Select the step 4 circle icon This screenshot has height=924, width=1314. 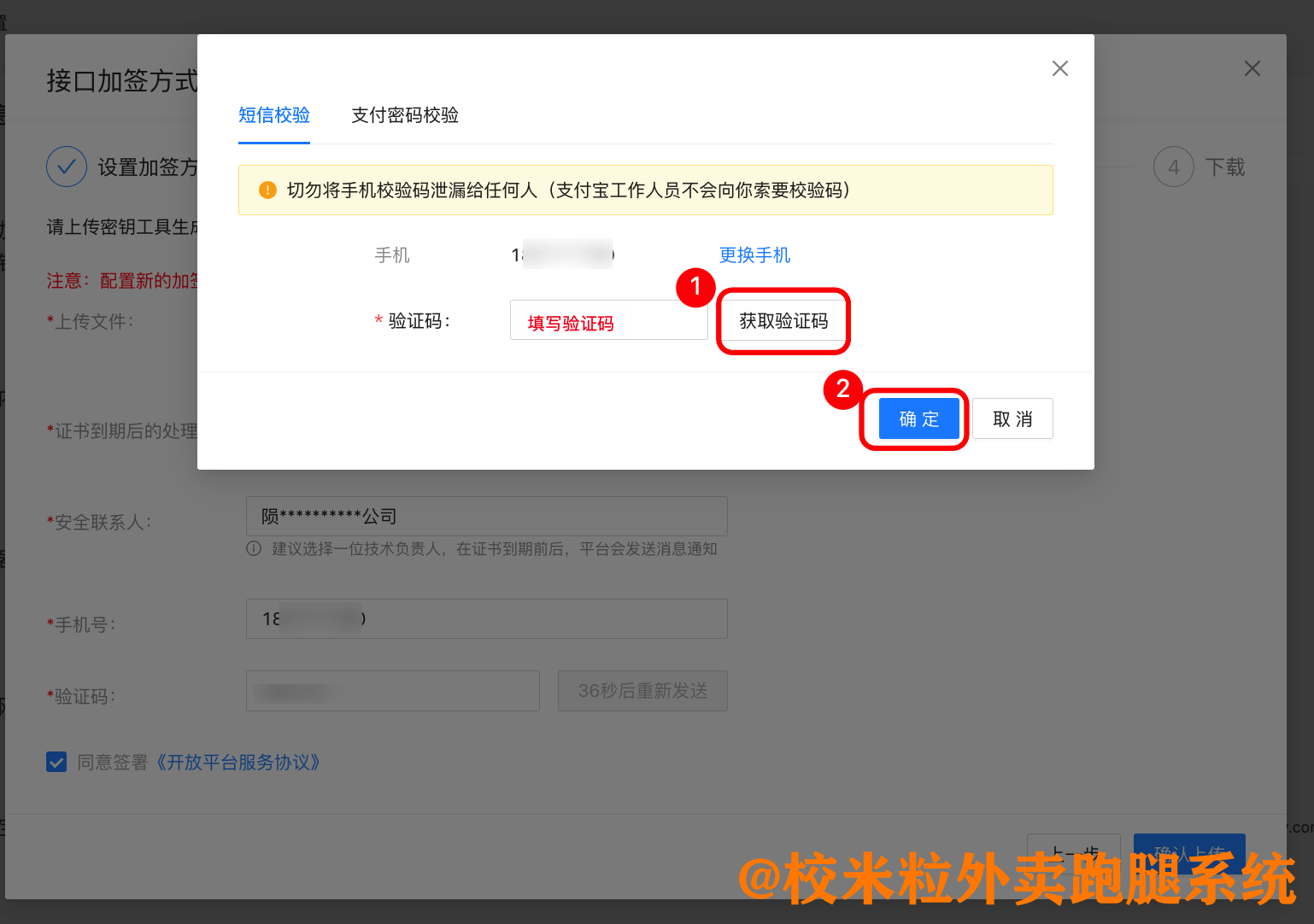[1173, 167]
